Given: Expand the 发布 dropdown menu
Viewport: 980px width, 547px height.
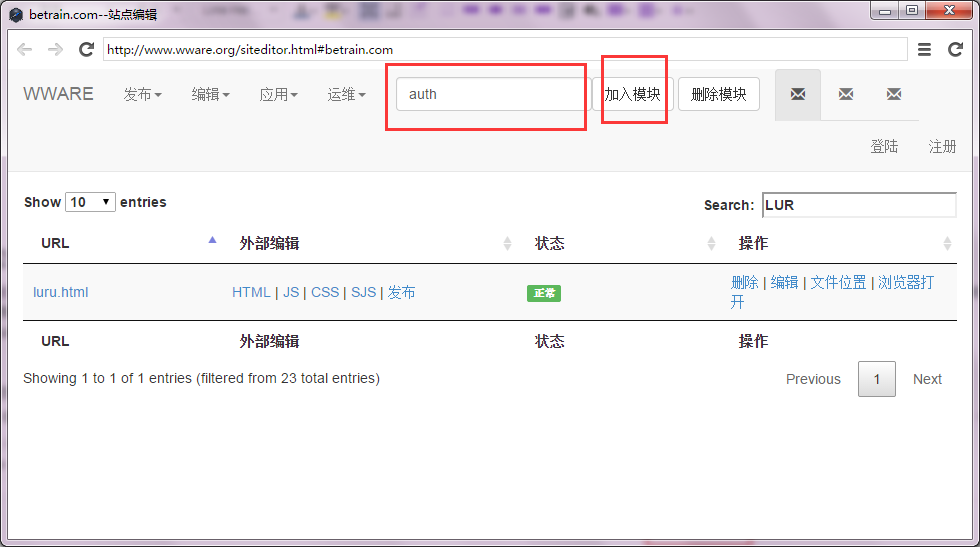Looking at the screenshot, I should tap(142, 94).
